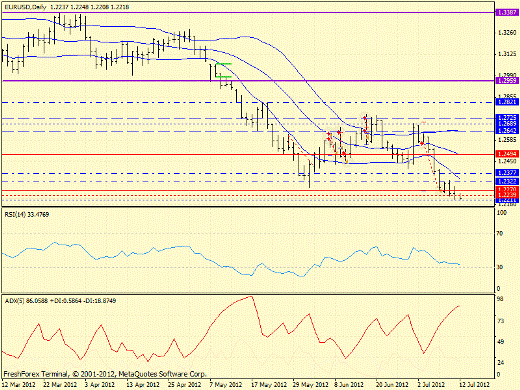Viewport: 520px width, 390px height.
Task: Click the 30 level on RSI scale
Action: [500, 267]
